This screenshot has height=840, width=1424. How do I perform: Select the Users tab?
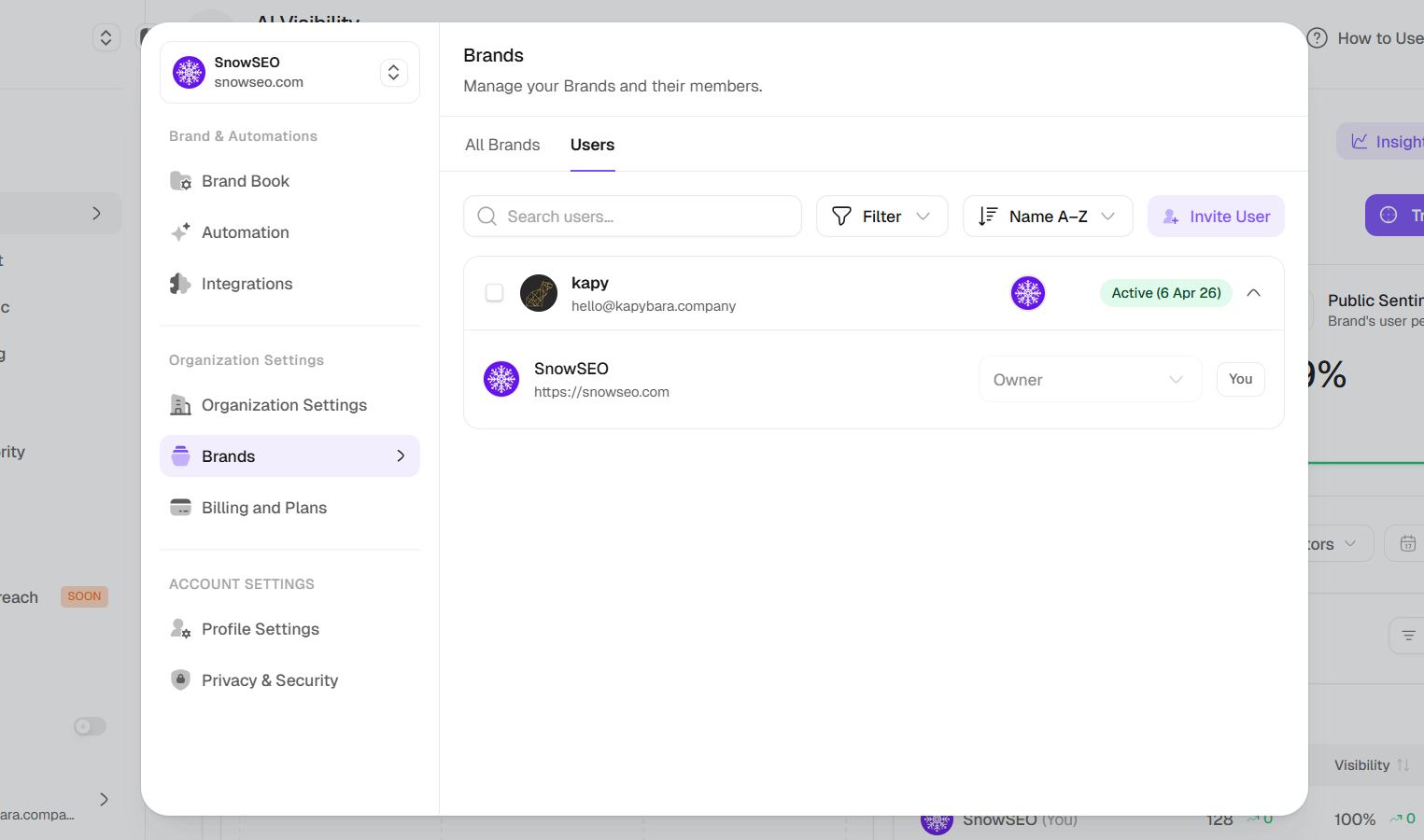(592, 145)
